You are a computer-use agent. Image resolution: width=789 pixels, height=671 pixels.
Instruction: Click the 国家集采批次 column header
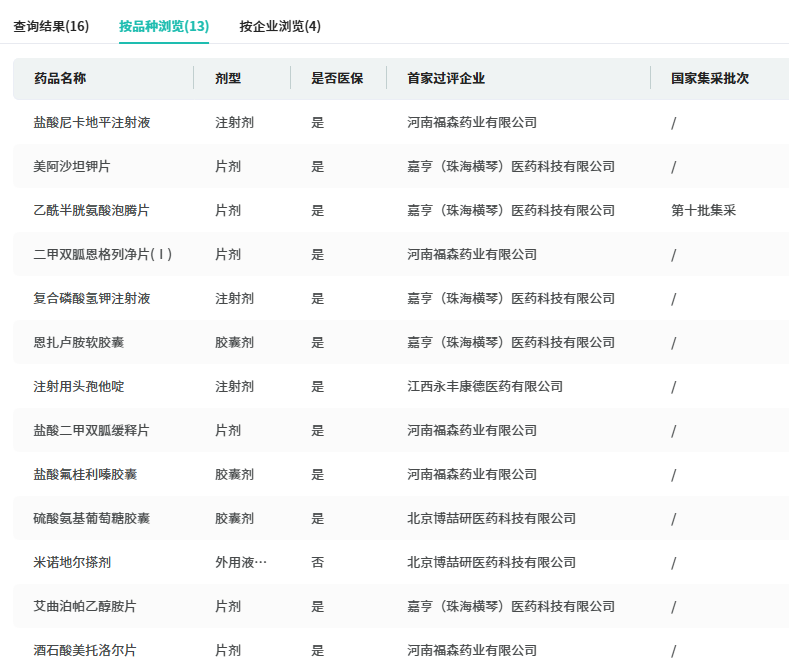[710, 79]
